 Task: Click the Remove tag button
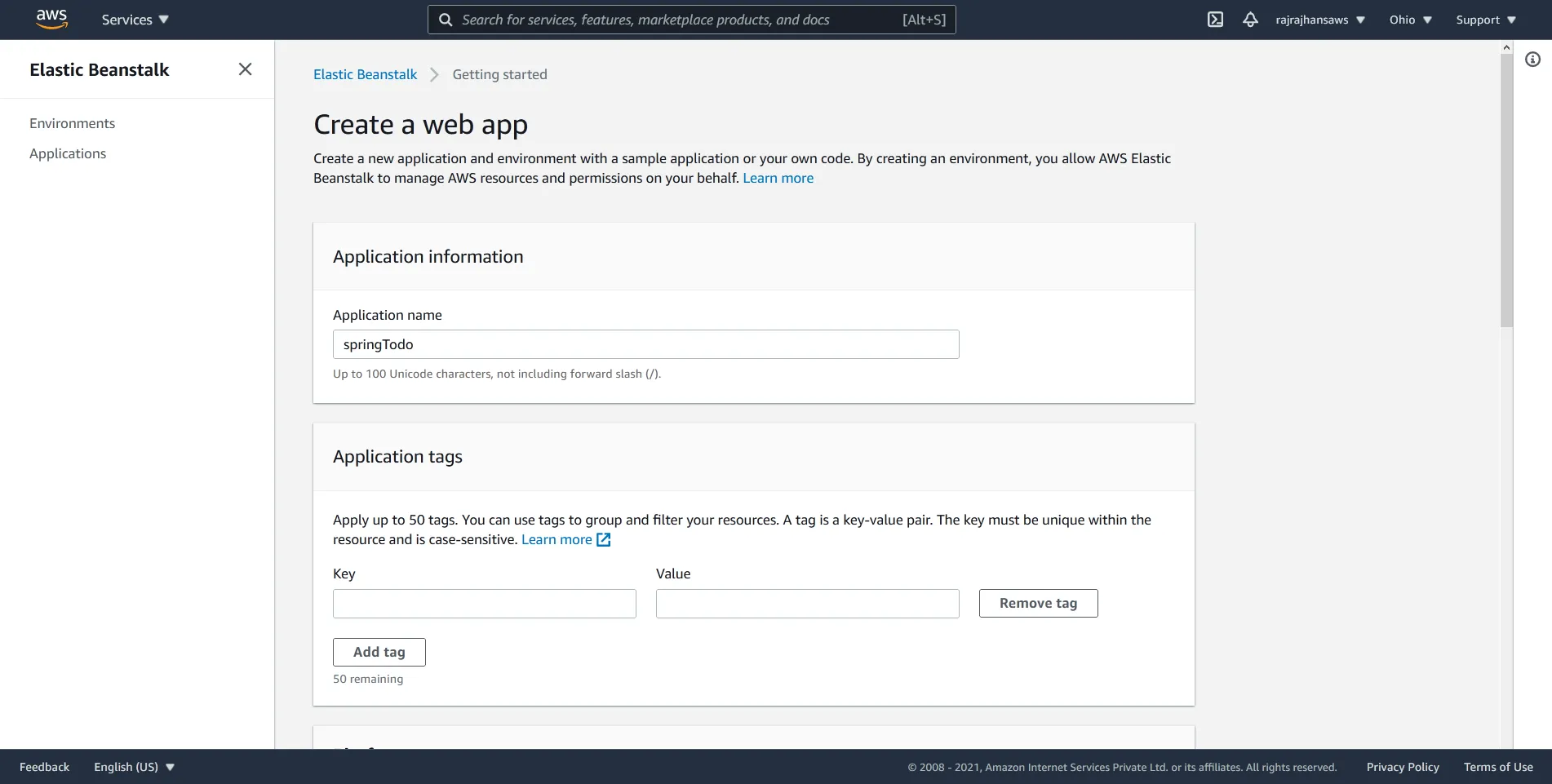coord(1037,603)
